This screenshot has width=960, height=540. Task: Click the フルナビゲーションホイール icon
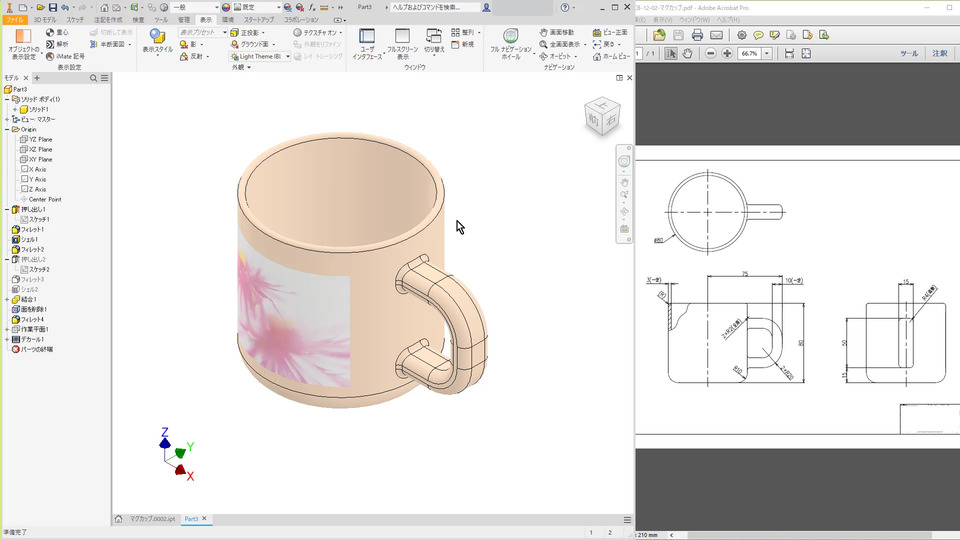[x=510, y=36]
